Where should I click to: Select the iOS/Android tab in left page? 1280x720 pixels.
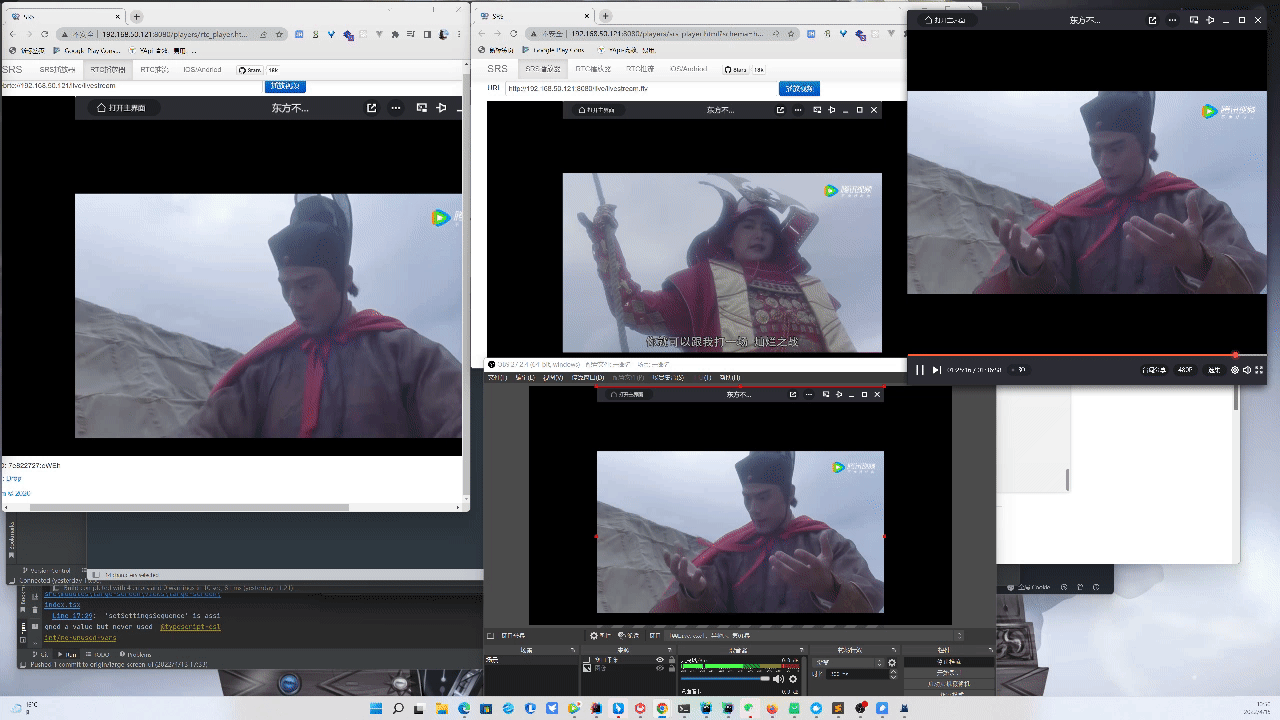pos(202,70)
